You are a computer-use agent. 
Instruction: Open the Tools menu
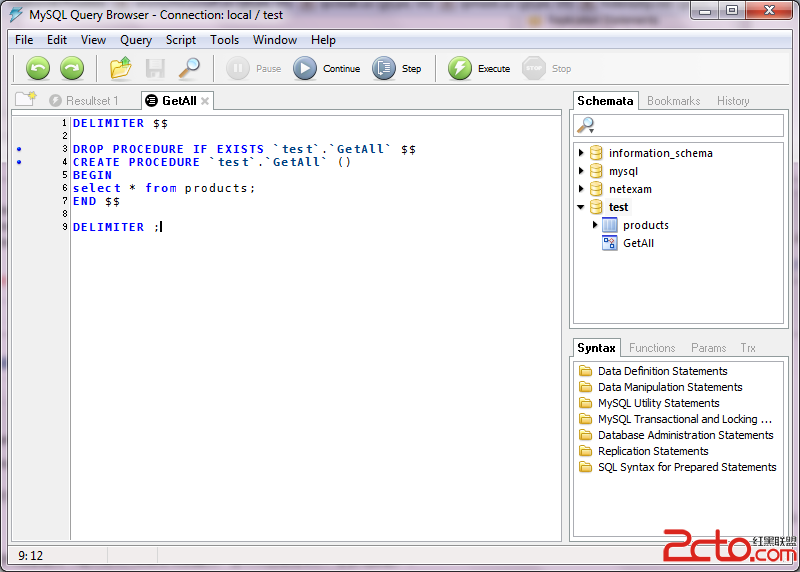coord(224,40)
